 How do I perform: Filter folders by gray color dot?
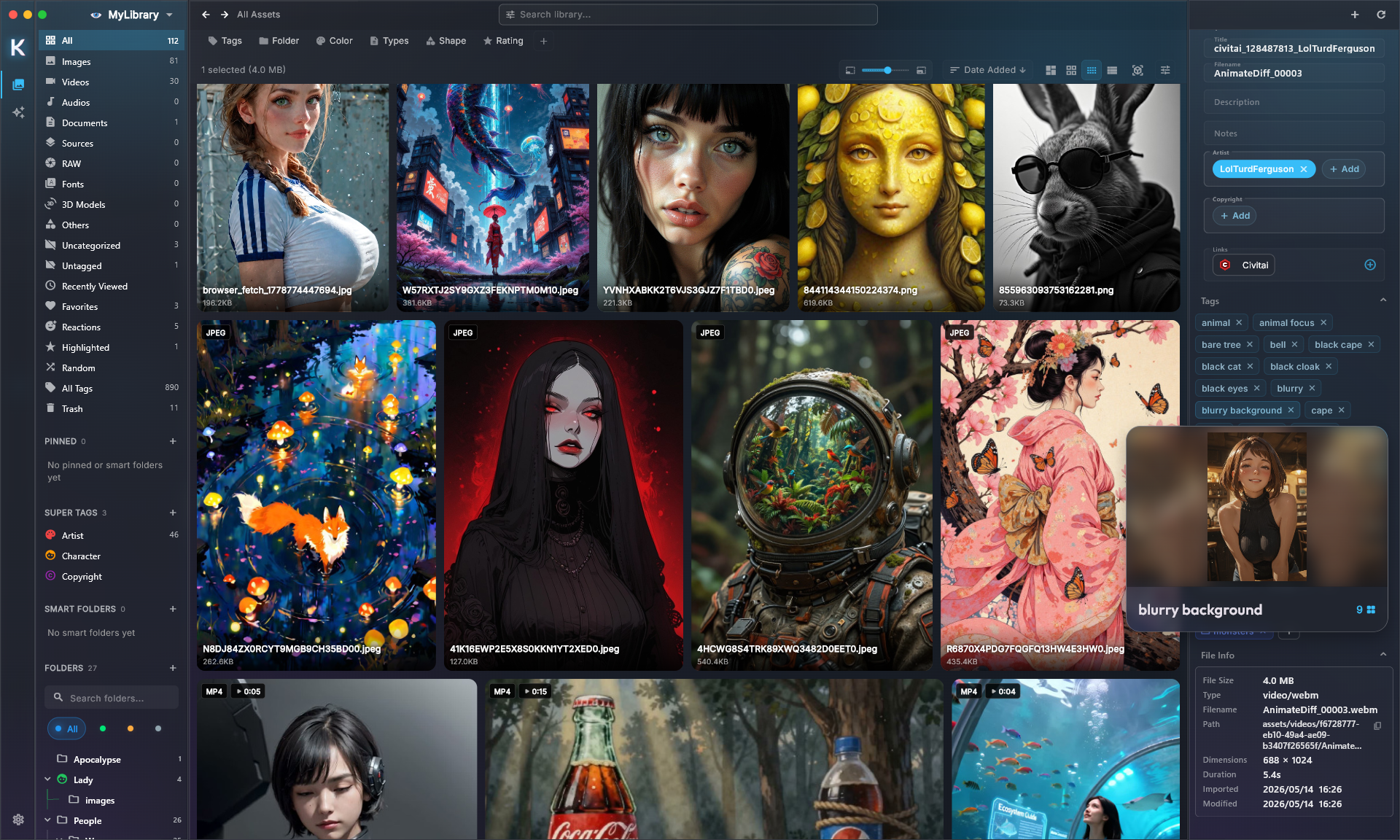[158, 728]
